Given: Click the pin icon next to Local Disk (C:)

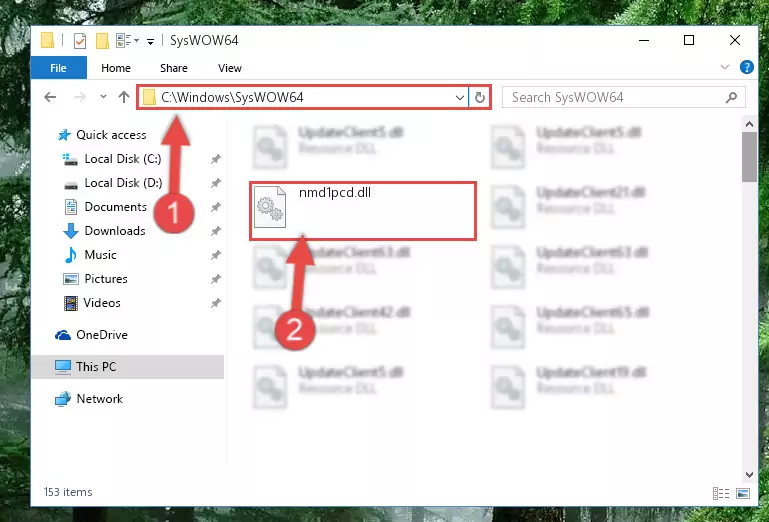Looking at the screenshot, I should [x=215, y=159].
